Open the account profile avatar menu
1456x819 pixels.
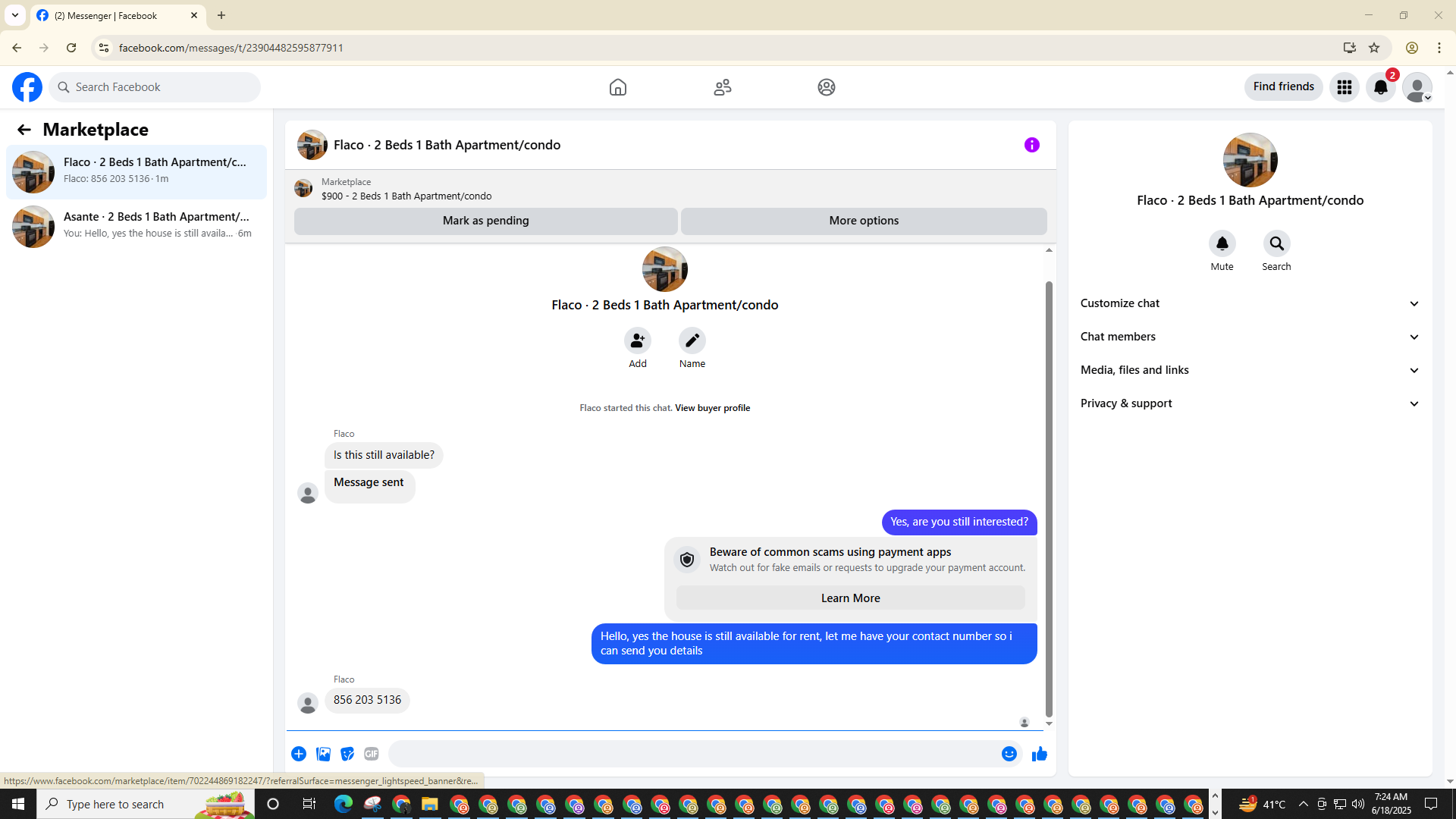(x=1417, y=87)
